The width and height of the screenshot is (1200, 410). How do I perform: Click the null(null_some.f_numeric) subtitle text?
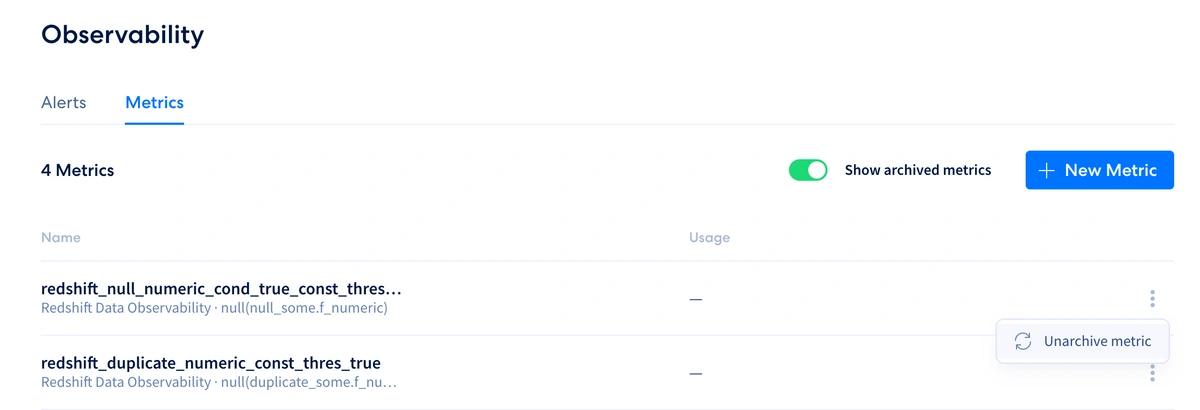(x=304, y=308)
